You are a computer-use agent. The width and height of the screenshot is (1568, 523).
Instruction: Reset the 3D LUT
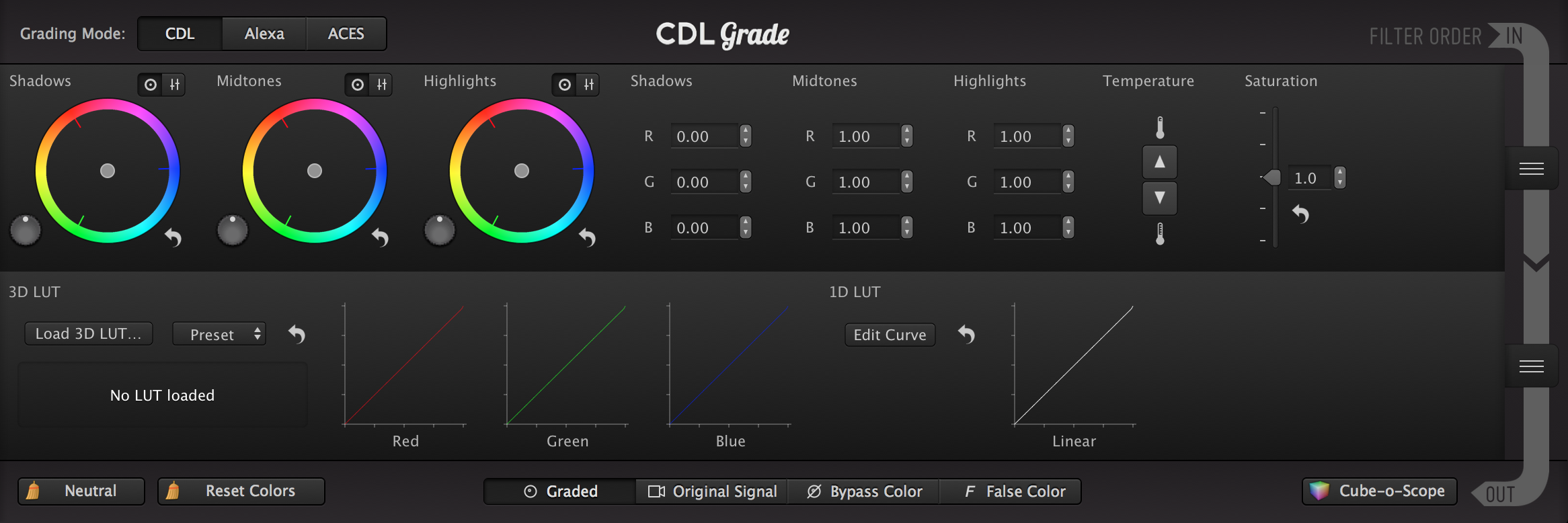(297, 334)
